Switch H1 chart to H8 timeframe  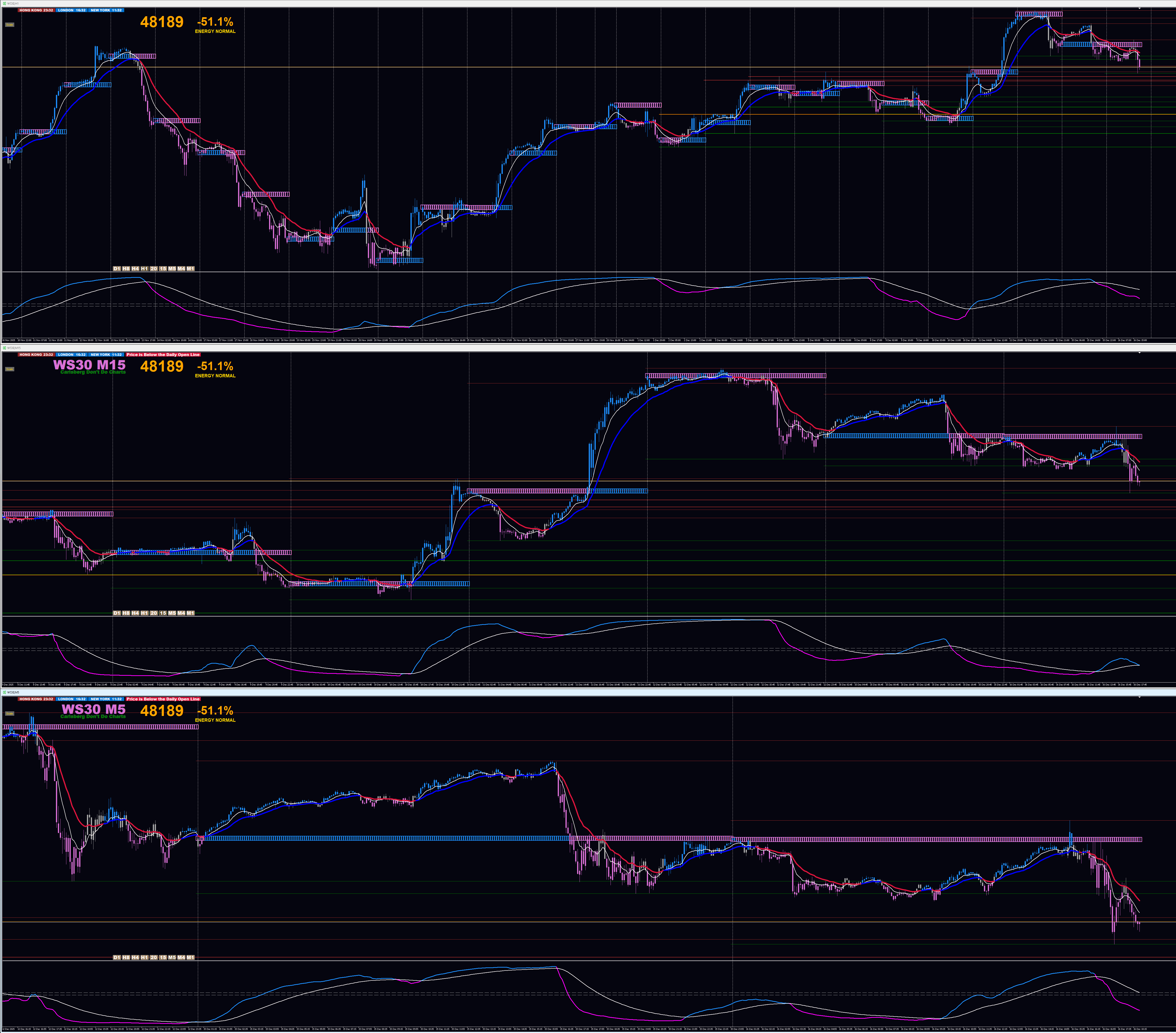(x=126, y=269)
